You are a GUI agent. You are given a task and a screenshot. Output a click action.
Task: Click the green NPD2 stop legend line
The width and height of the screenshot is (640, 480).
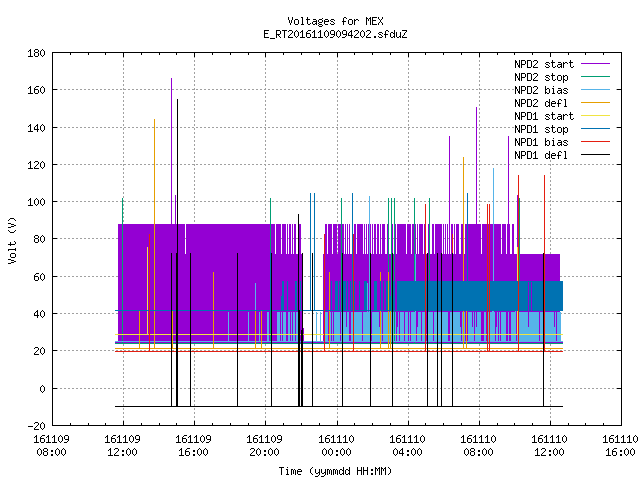[x=595, y=77]
